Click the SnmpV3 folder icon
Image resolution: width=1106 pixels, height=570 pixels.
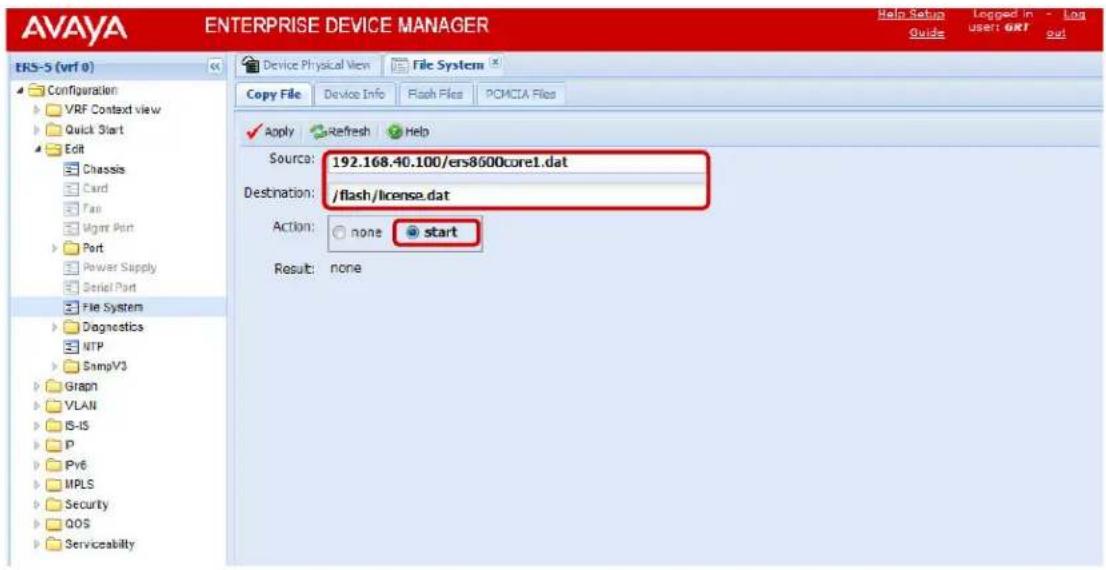(x=72, y=366)
